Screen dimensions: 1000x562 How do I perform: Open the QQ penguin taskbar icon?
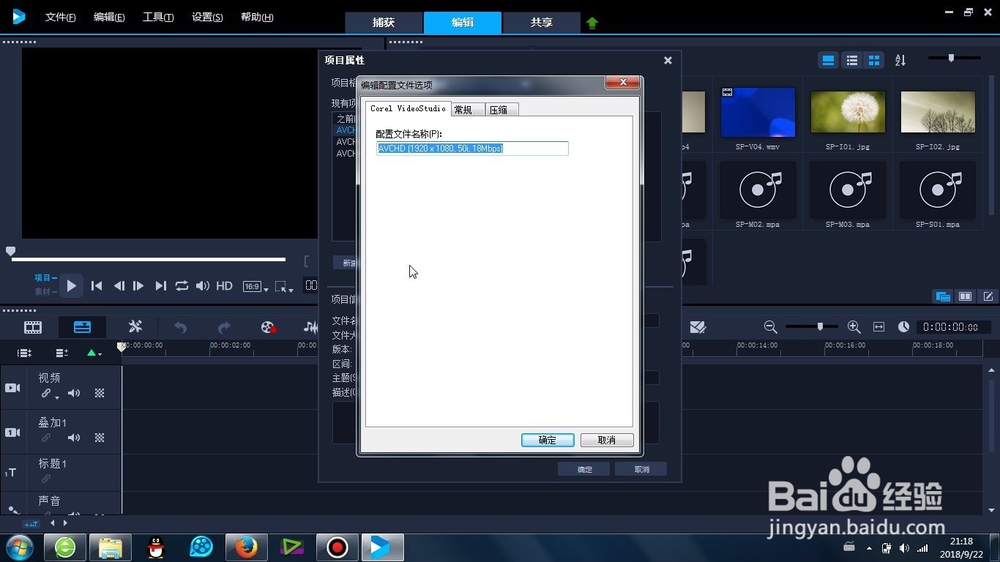(x=156, y=547)
